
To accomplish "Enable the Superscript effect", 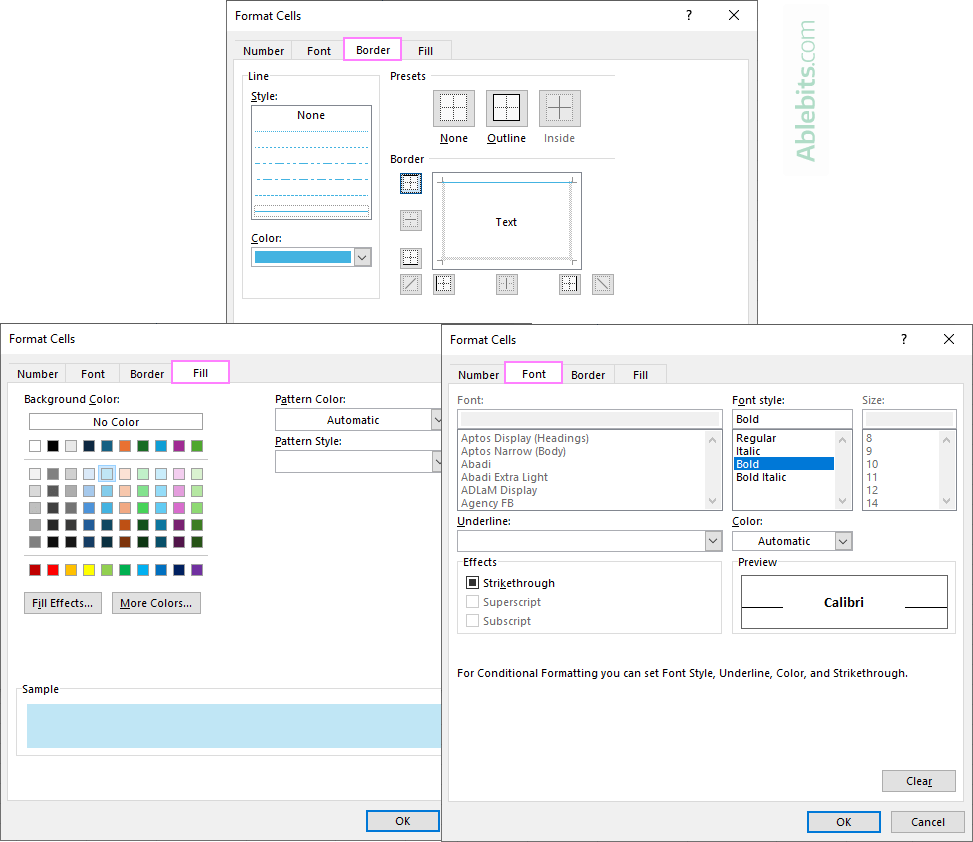I will [471, 601].
